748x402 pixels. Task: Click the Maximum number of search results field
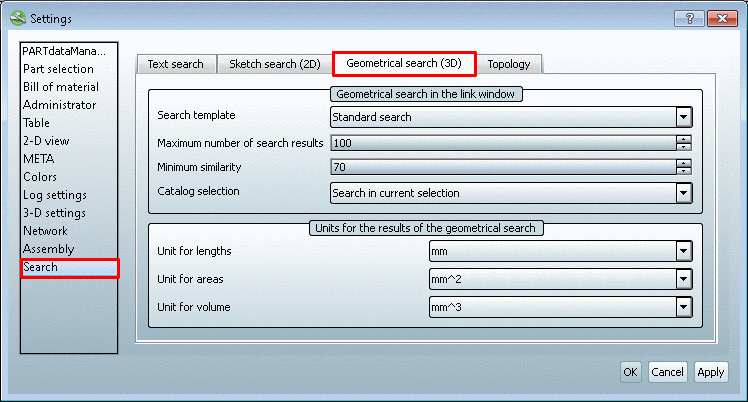pos(503,143)
